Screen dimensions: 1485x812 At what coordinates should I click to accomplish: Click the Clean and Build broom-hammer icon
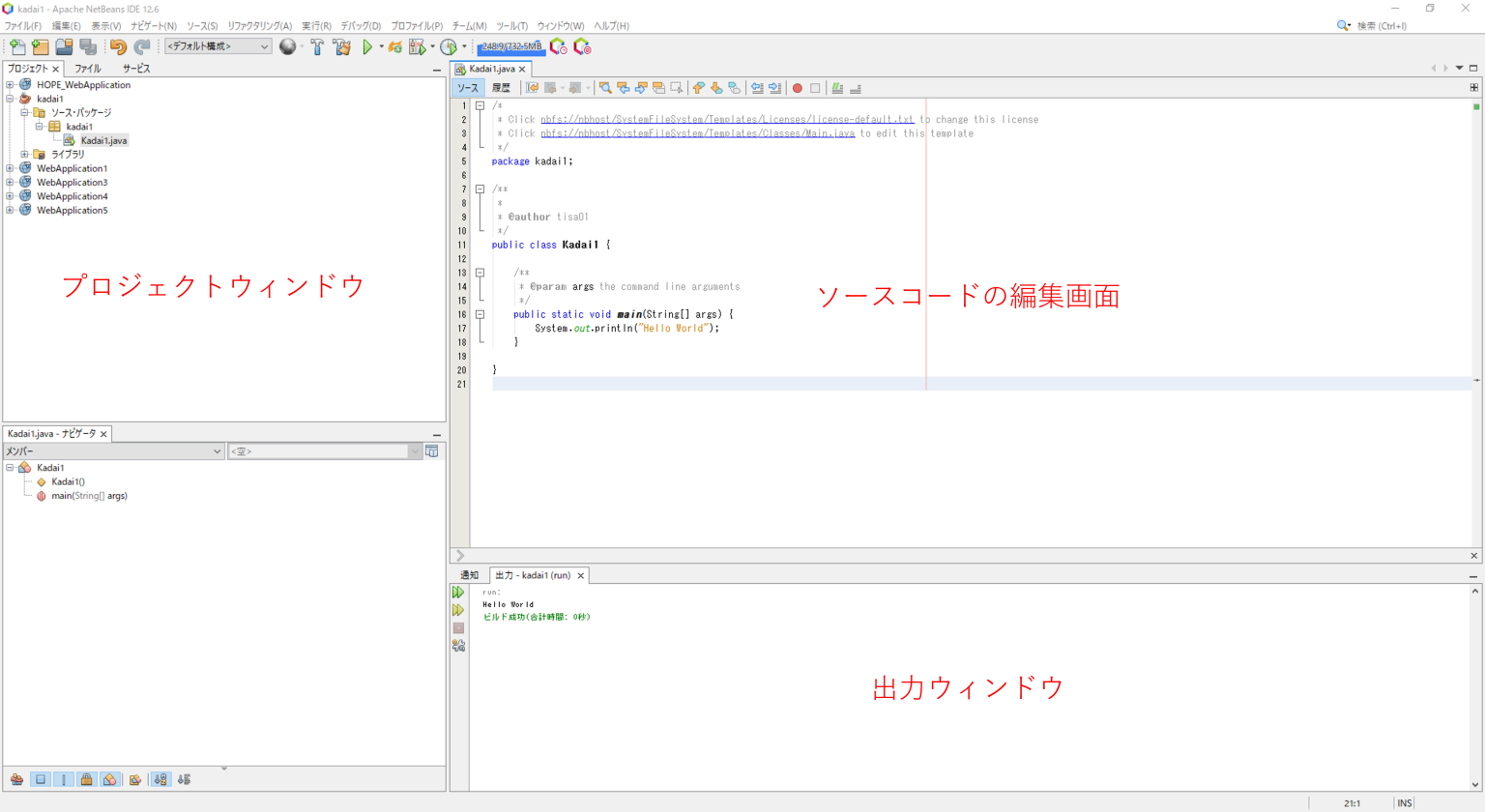341,46
